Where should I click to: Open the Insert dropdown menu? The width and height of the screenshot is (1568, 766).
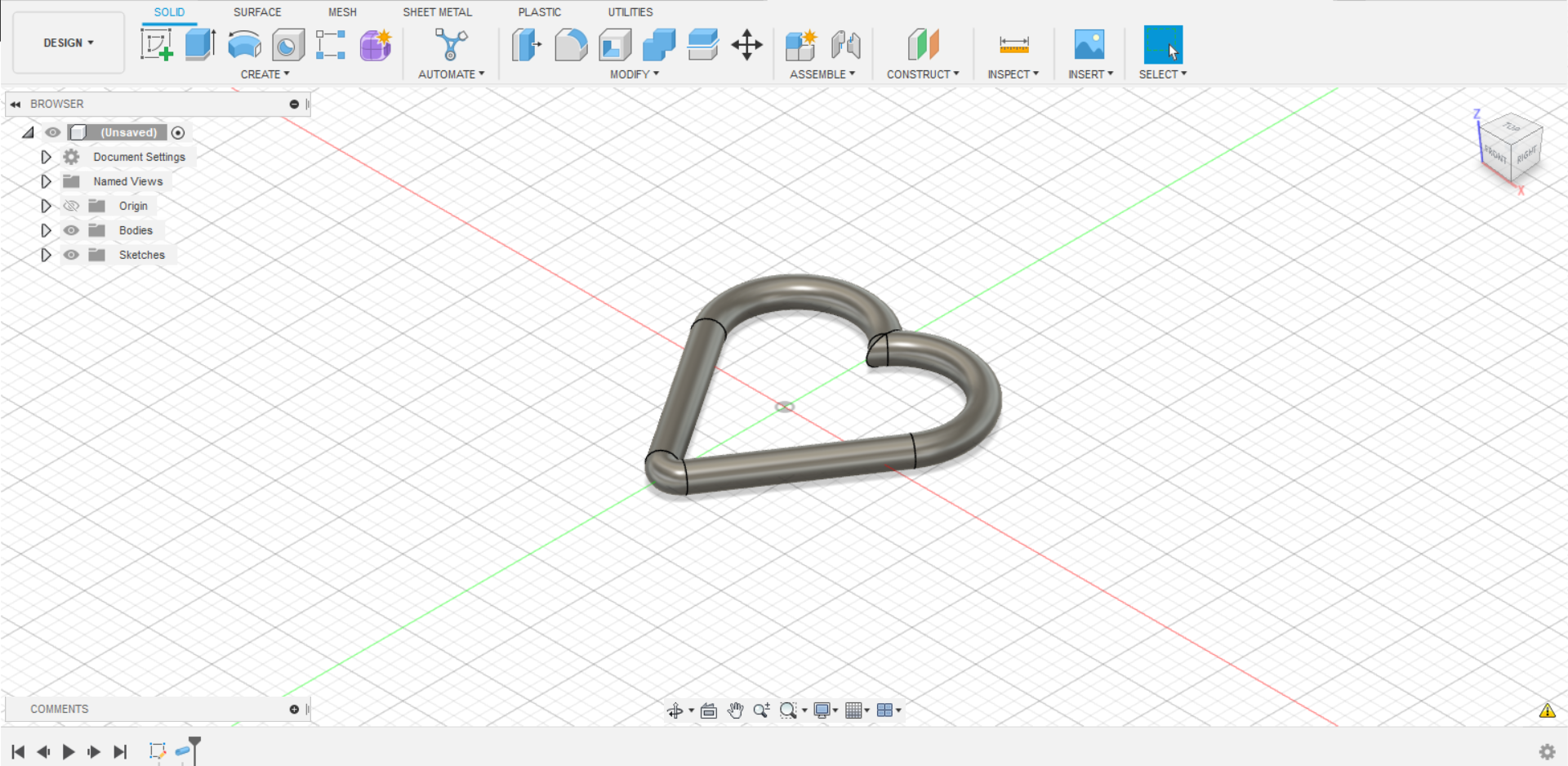1090,74
